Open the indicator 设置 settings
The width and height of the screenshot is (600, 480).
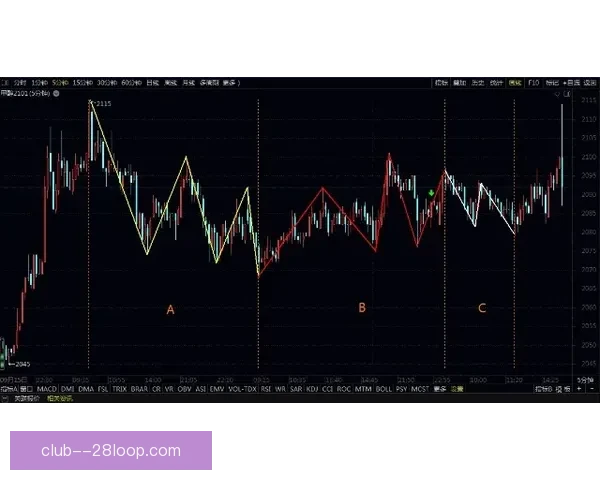click(x=457, y=389)
